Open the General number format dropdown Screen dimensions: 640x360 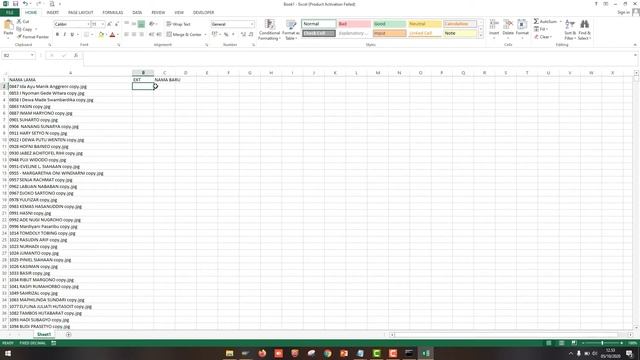pyautogui.click(x=252, y=24)
